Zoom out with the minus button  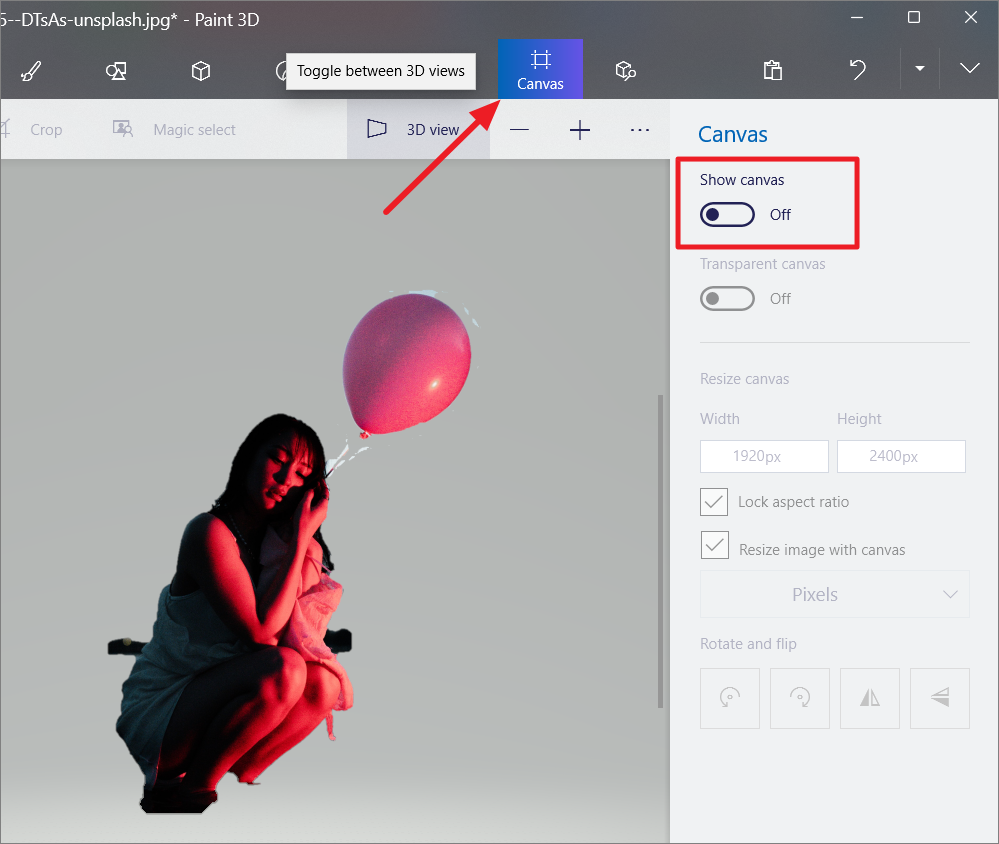[x=519, y=130]
